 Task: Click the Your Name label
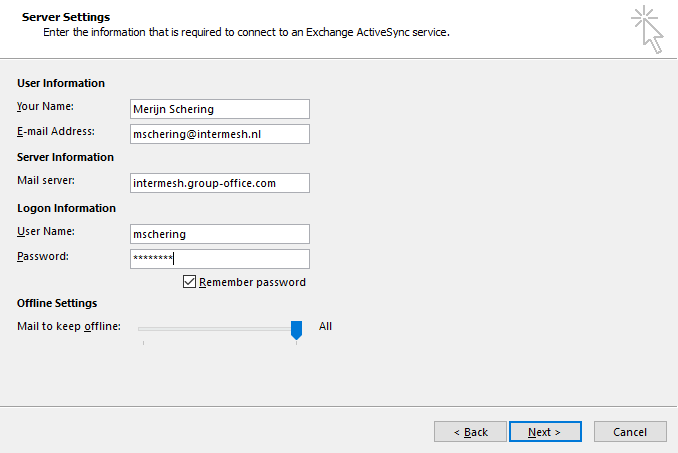point(45,106)
